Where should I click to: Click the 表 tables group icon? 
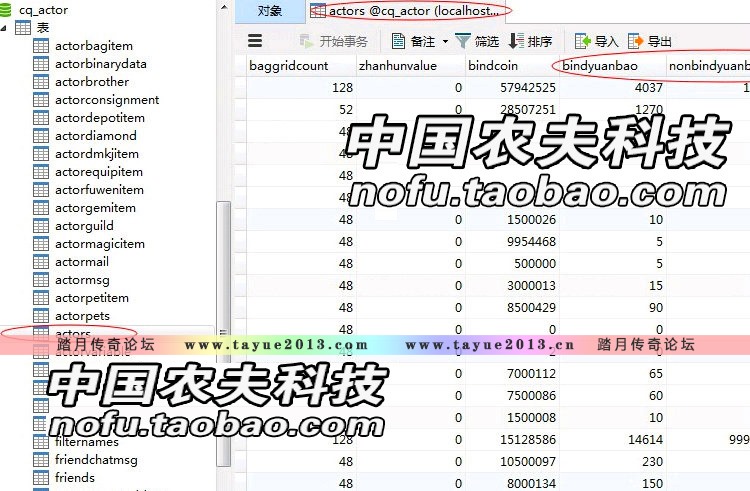[22, 28]
